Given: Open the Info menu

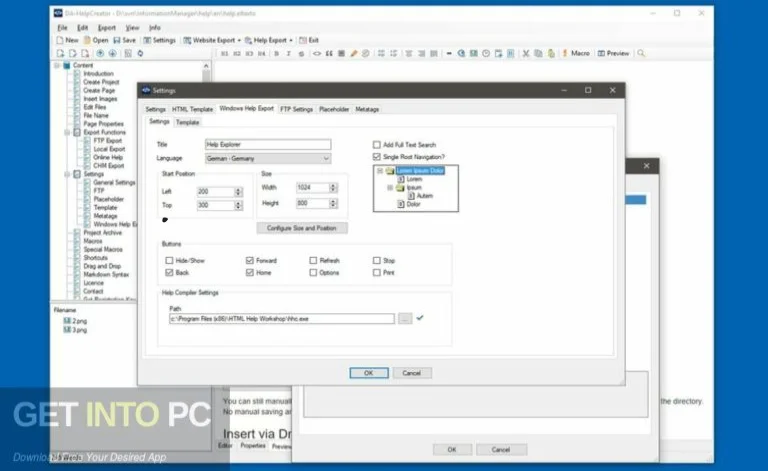Looking at the screenshot, I should click(155, 27).
